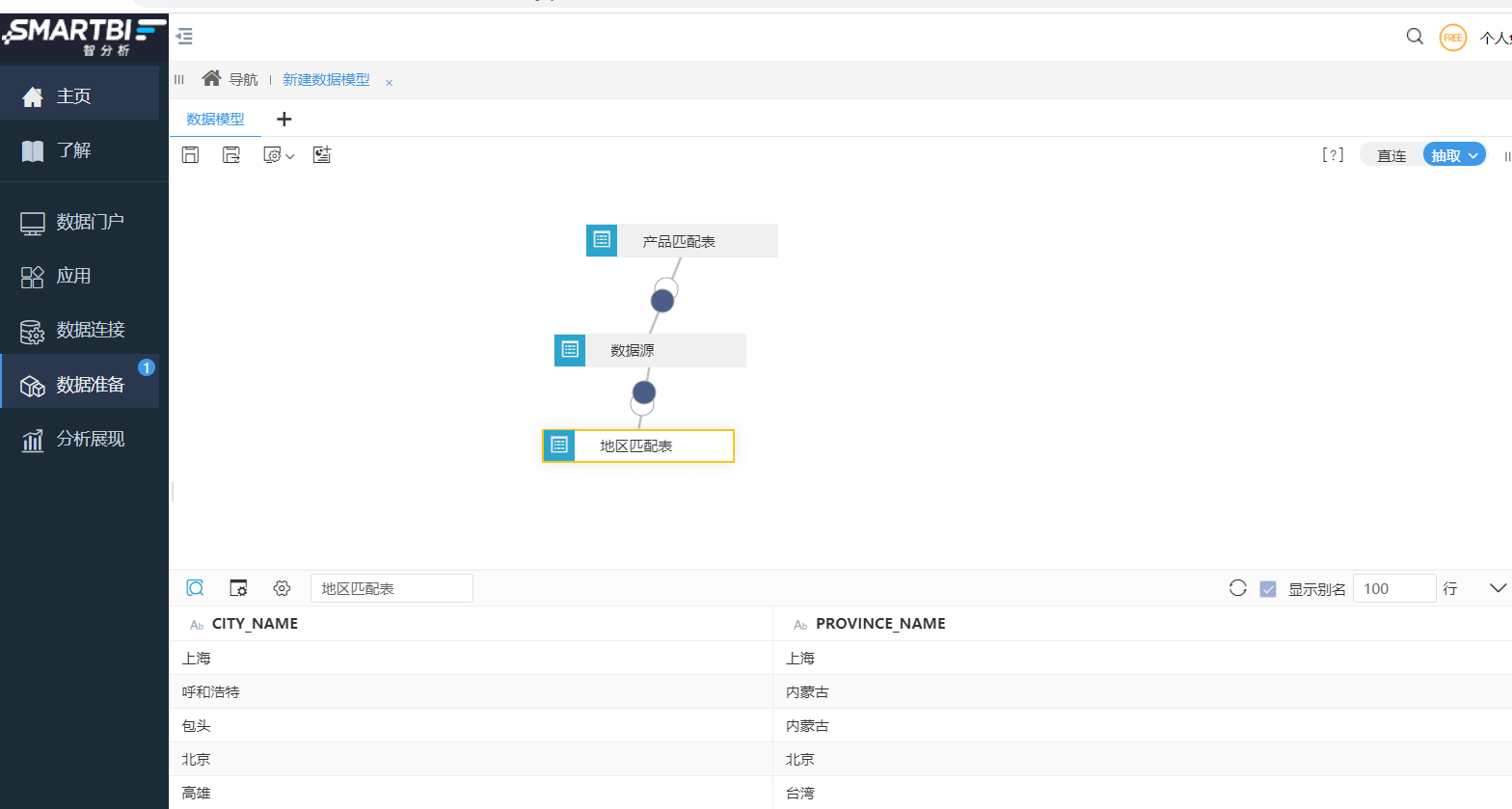Image resolution: width=1512 pixels, height=809 pixels.
Task: Go to 导航 home breadcrumb
Action: [230, 79]
